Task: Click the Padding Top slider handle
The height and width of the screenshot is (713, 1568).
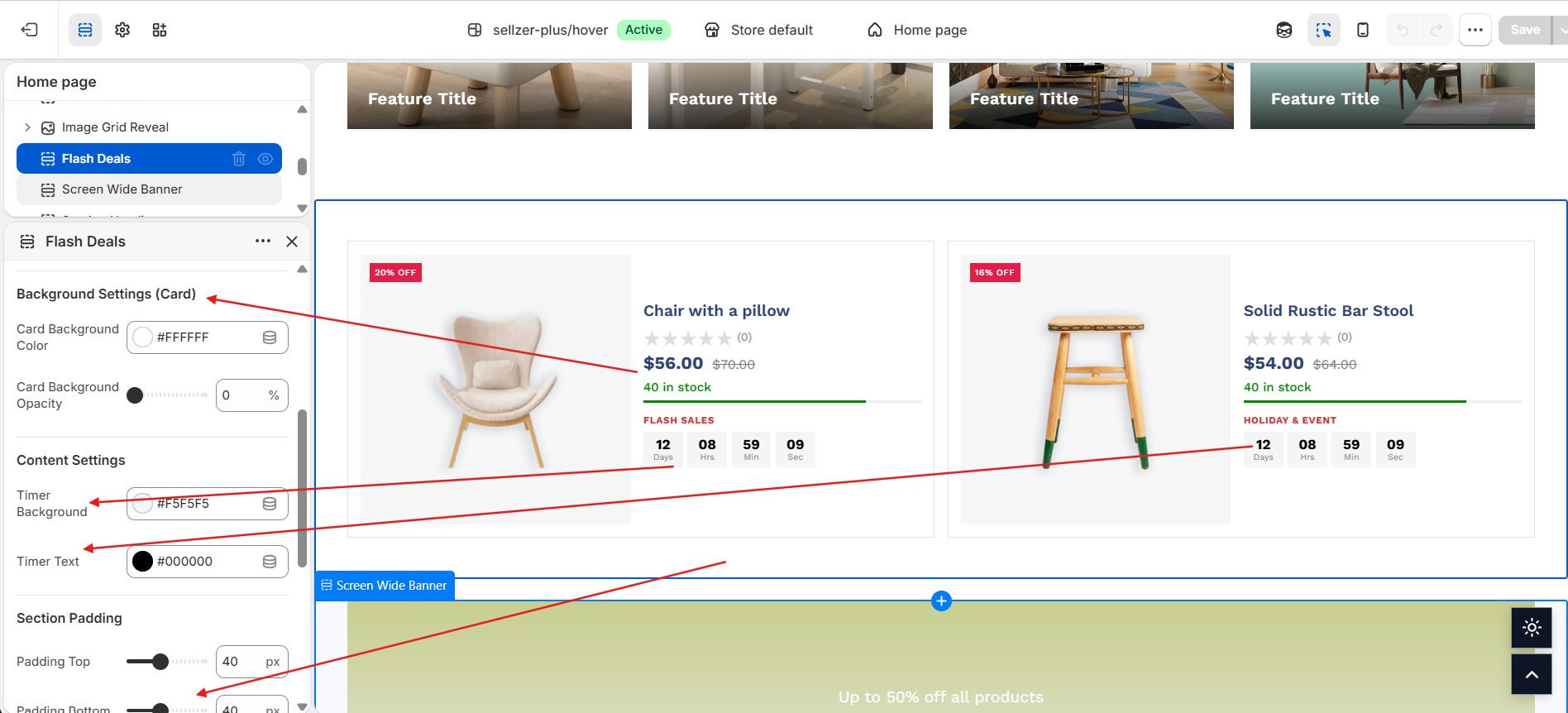Action: click(160, 662)
